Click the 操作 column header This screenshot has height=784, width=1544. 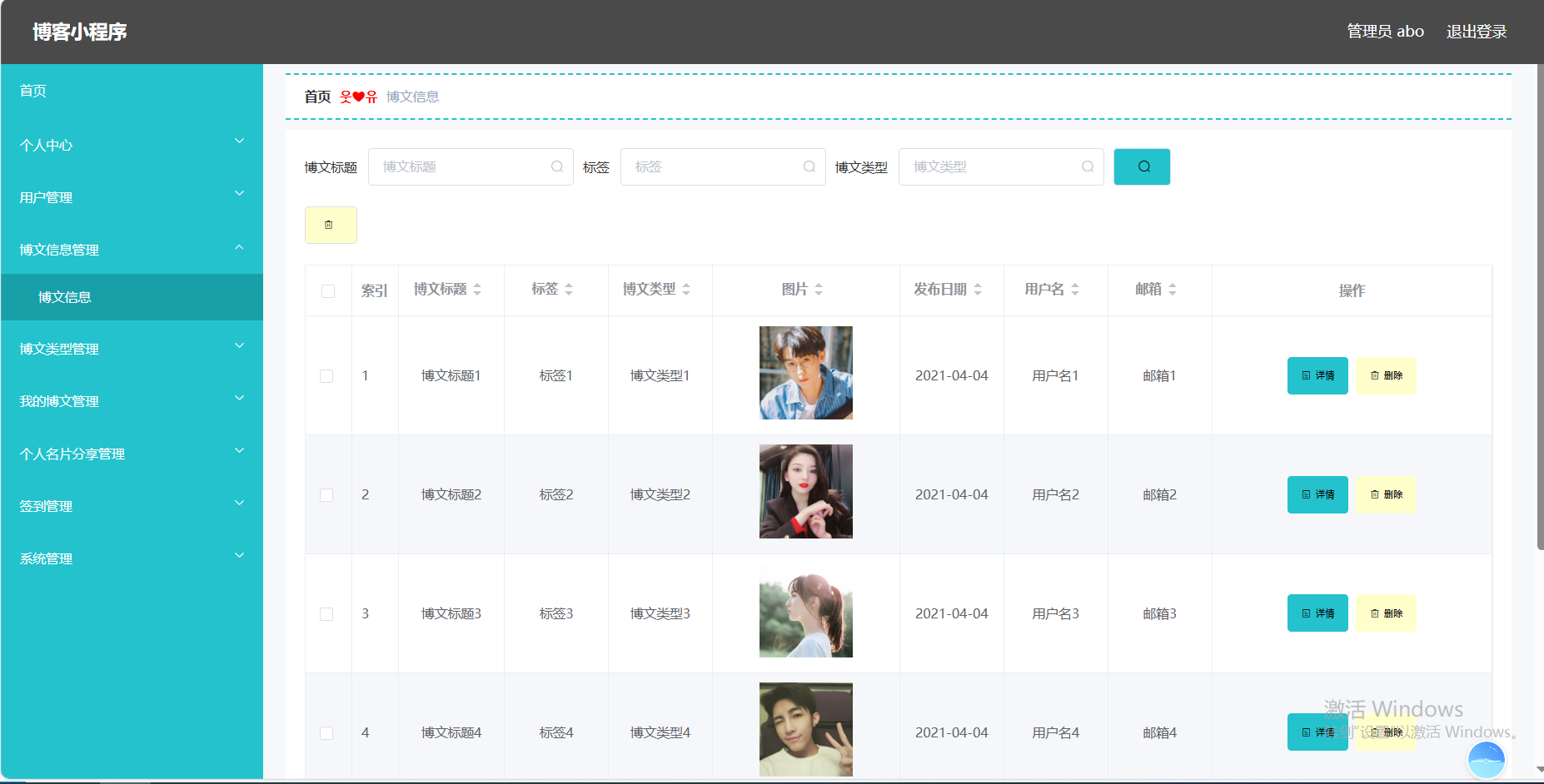pyautogui.click(x=1352, y=290)
